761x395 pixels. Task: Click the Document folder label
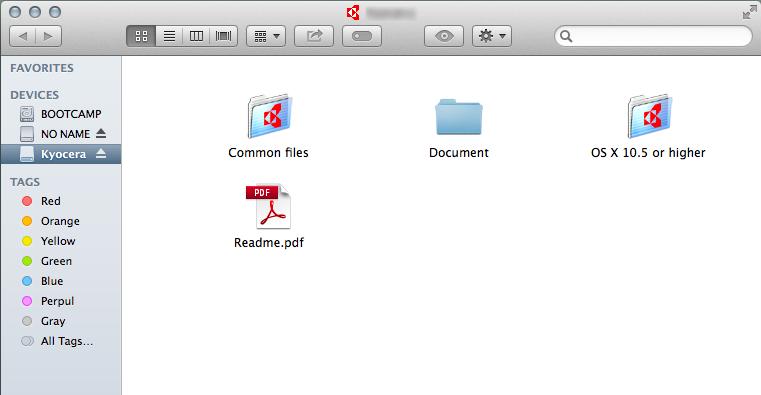pos(459,152)
